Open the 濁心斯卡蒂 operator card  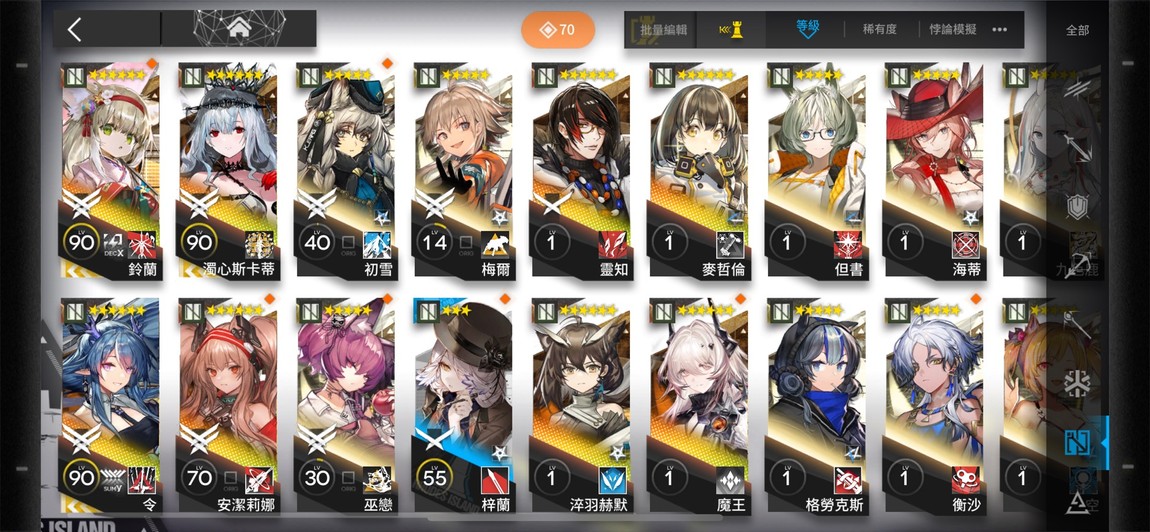[x=228, y=171]
